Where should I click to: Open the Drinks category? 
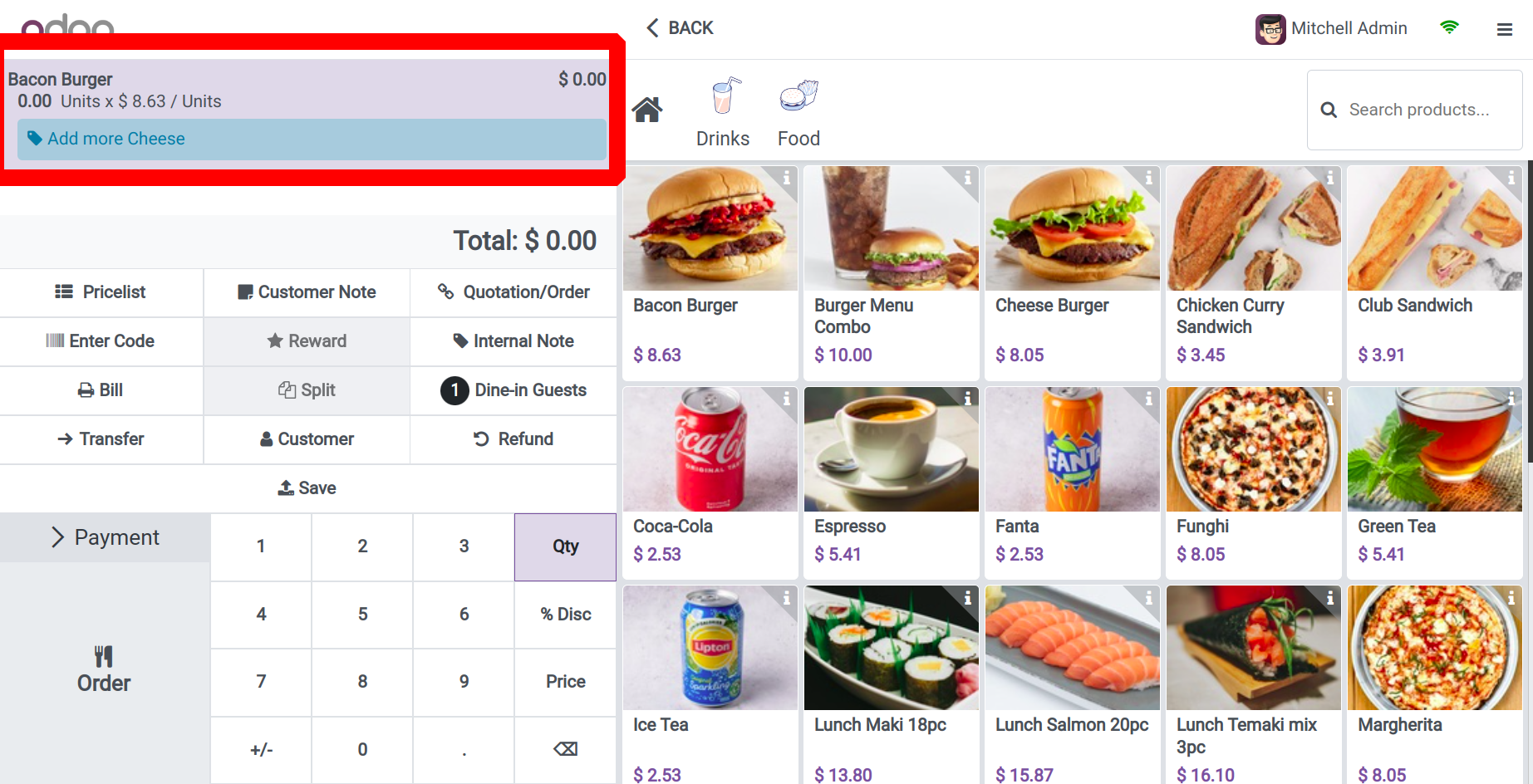[x=723, y=112]
